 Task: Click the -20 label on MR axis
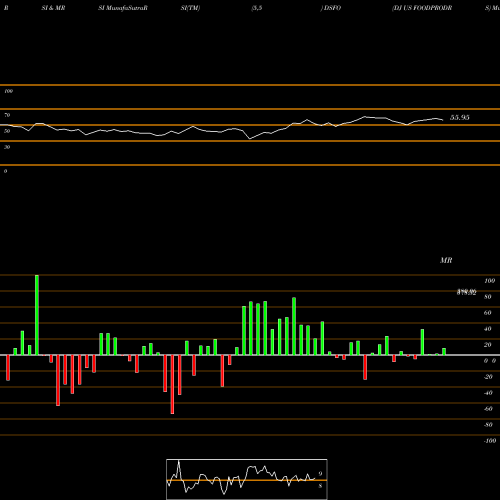click(x=488, y=377)
